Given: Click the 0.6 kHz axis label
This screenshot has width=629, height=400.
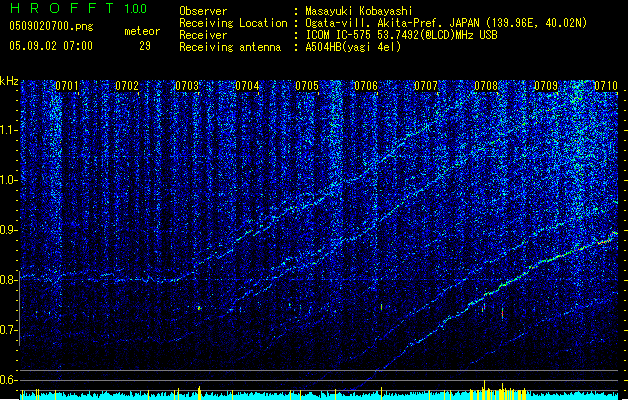Looking at the screenshot, I should point(9,380).
